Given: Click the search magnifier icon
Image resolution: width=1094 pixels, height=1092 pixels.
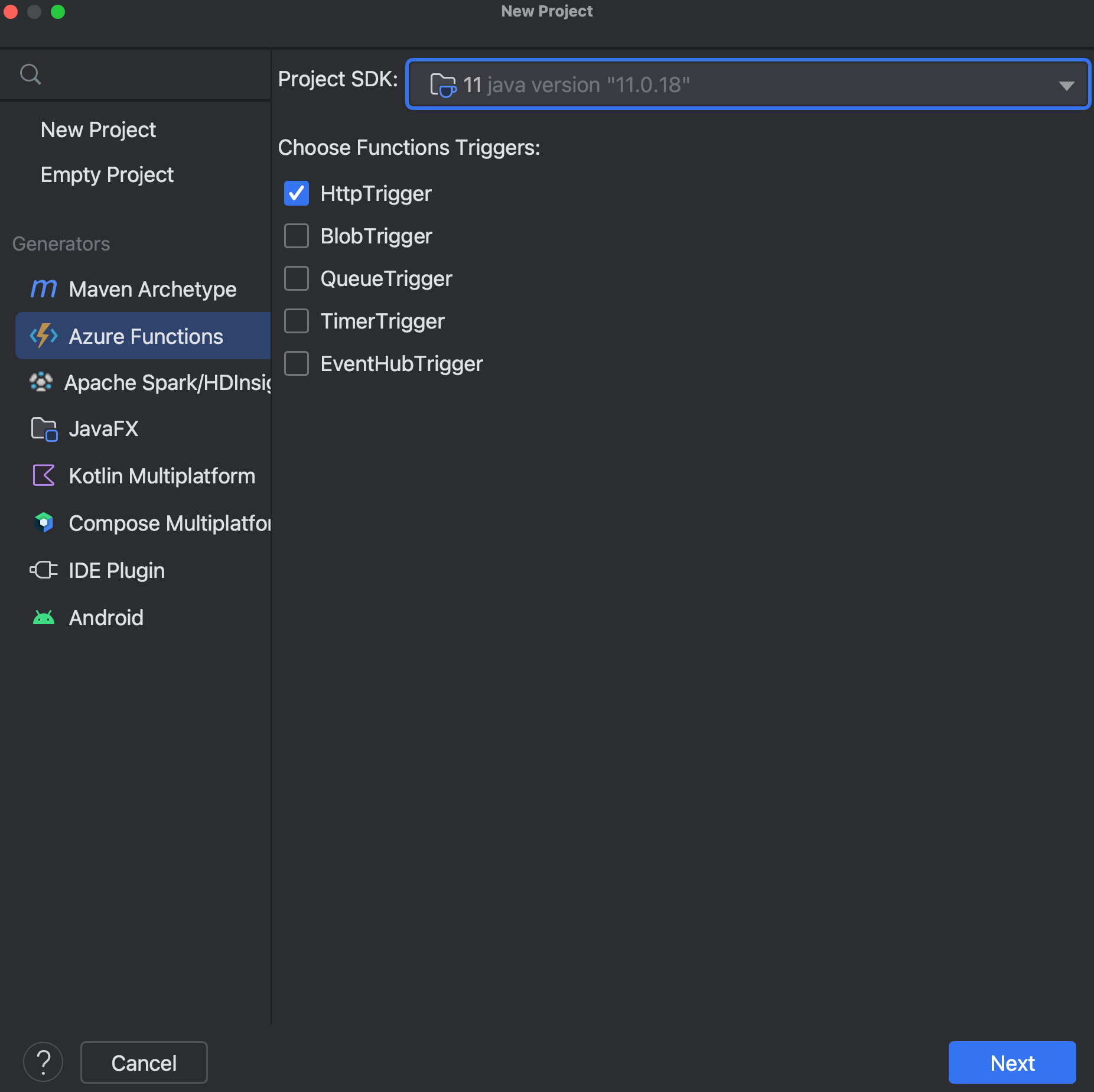Looking at the screenshot, I should tap(31, 74).
